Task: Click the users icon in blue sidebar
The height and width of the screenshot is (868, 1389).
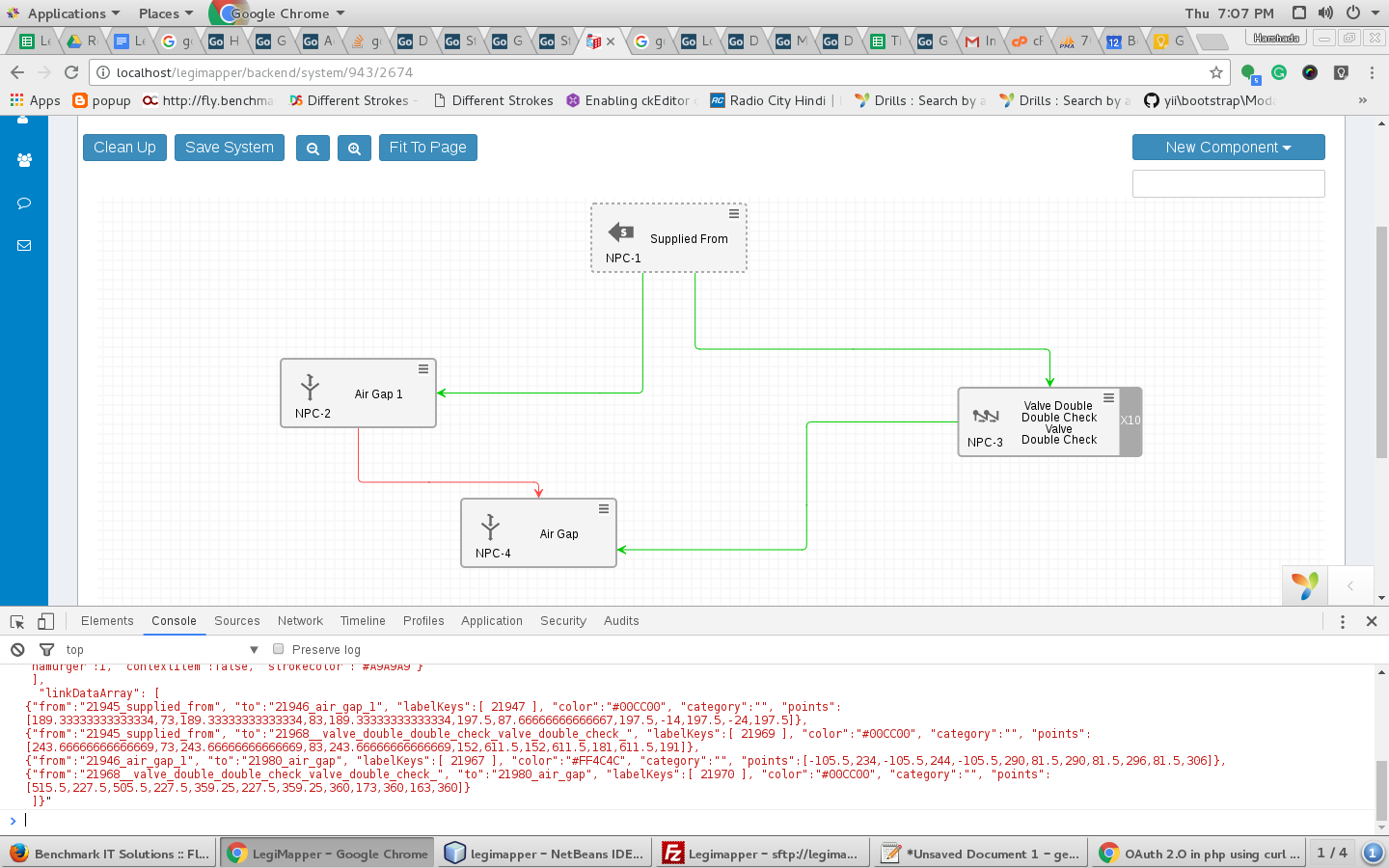Action: [x=24, y=160]
